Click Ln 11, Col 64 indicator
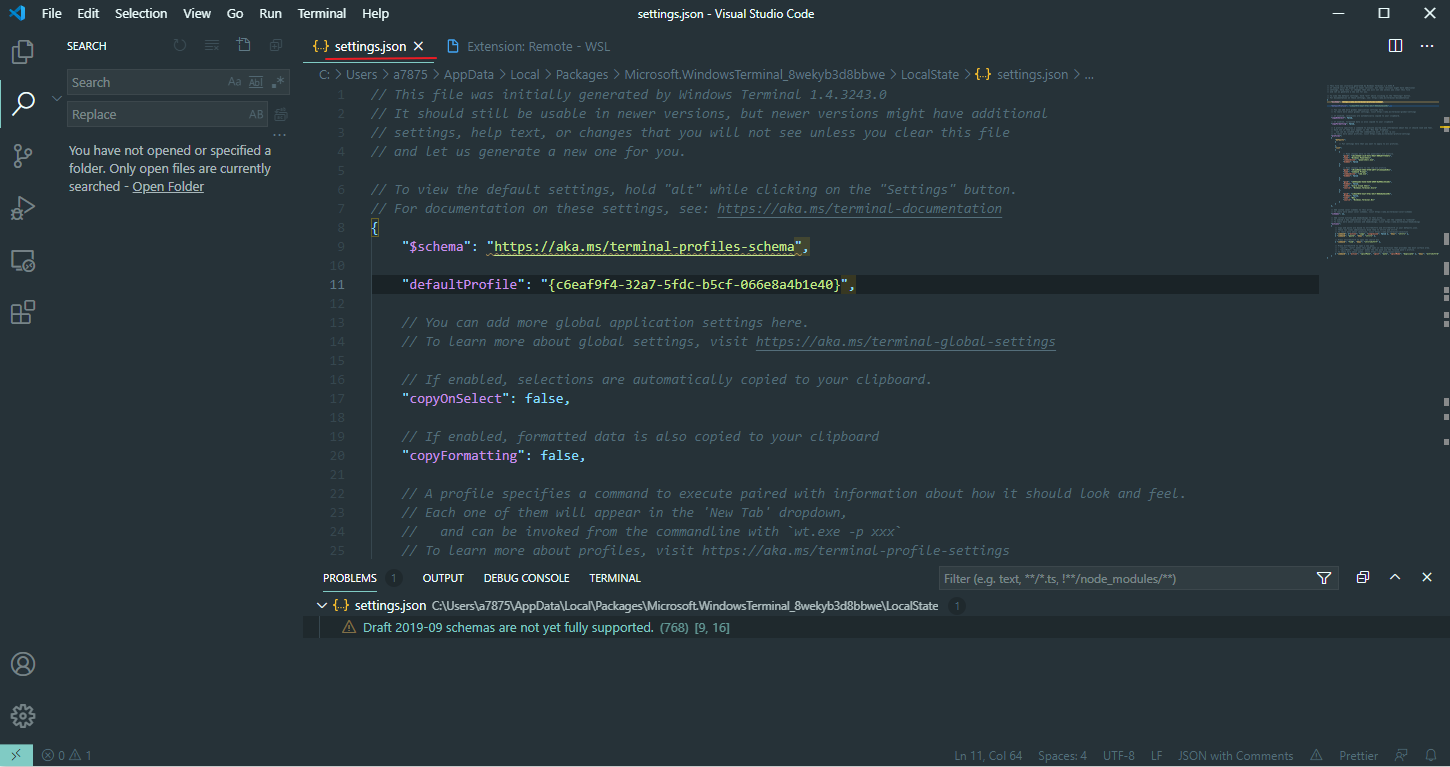 988,755
